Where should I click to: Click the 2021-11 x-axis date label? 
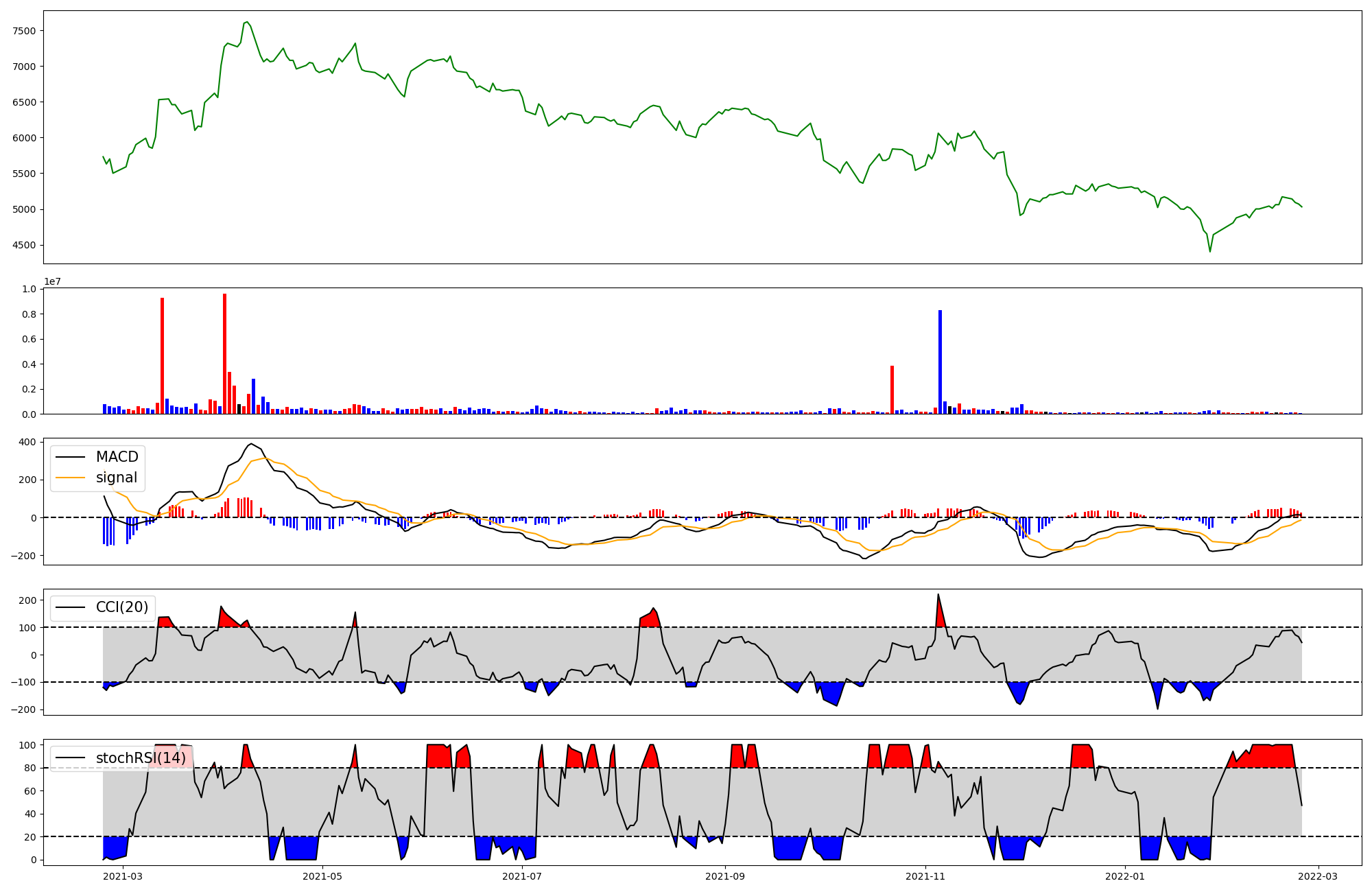pos(925,876)
